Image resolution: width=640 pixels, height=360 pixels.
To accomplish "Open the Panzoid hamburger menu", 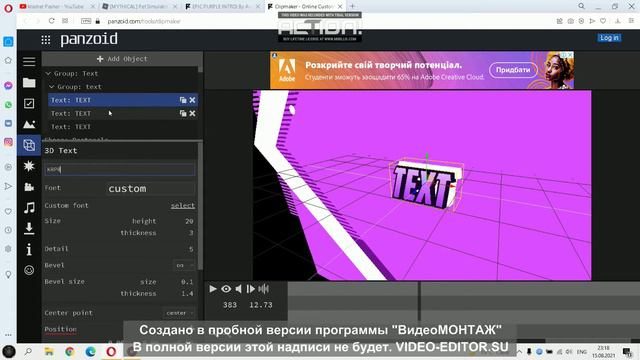I will (29, 62).
